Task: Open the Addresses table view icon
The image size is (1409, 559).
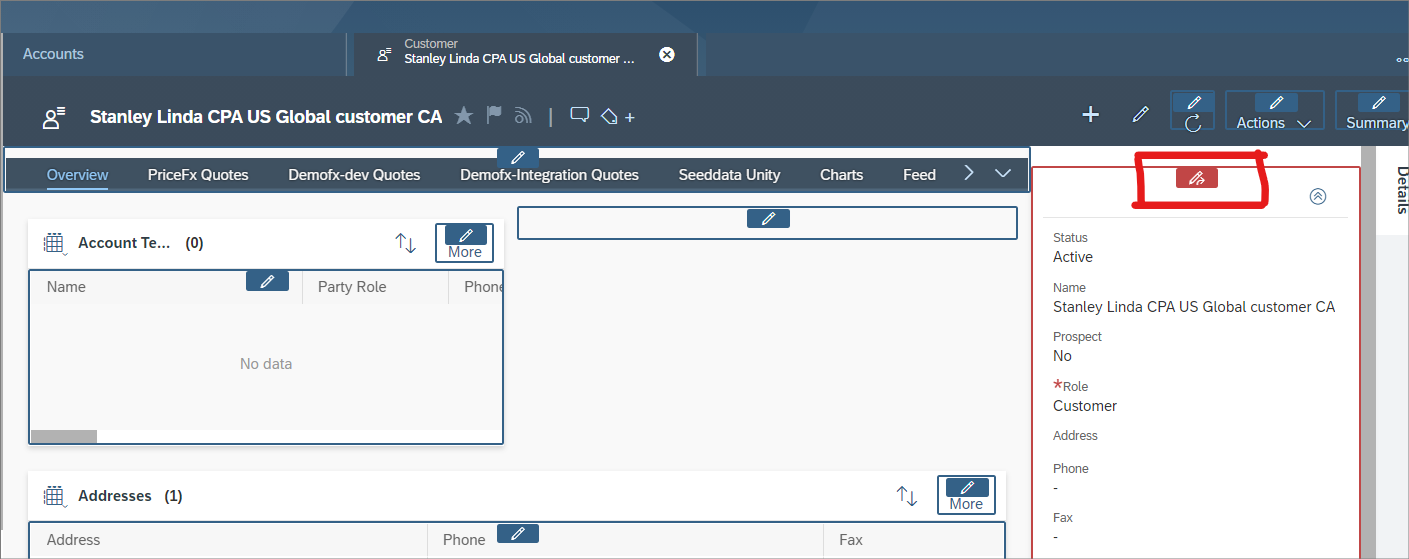Action: point(55,496)
